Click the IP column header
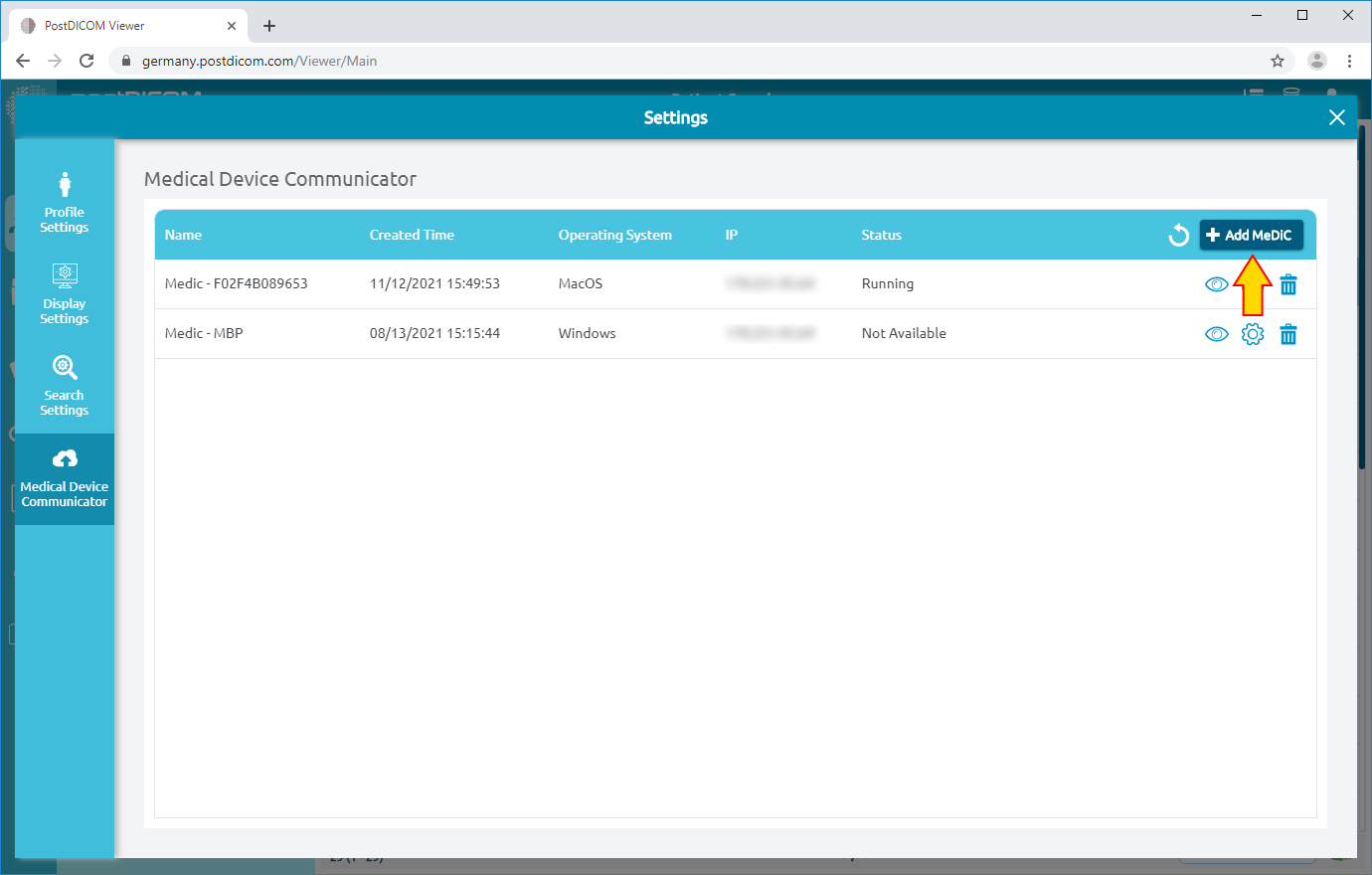Viewport: 1372px width, 875px height. point(732,235)
